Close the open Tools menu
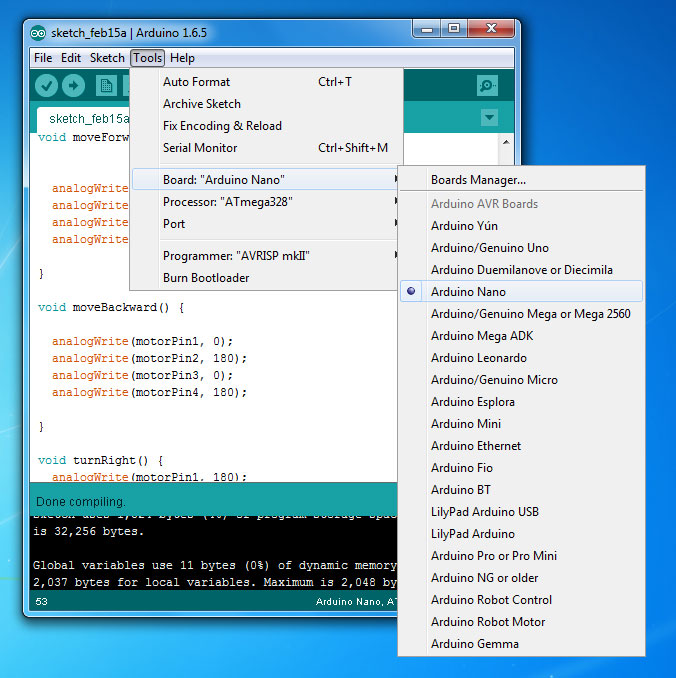676x678 pixels. [147, 58]
